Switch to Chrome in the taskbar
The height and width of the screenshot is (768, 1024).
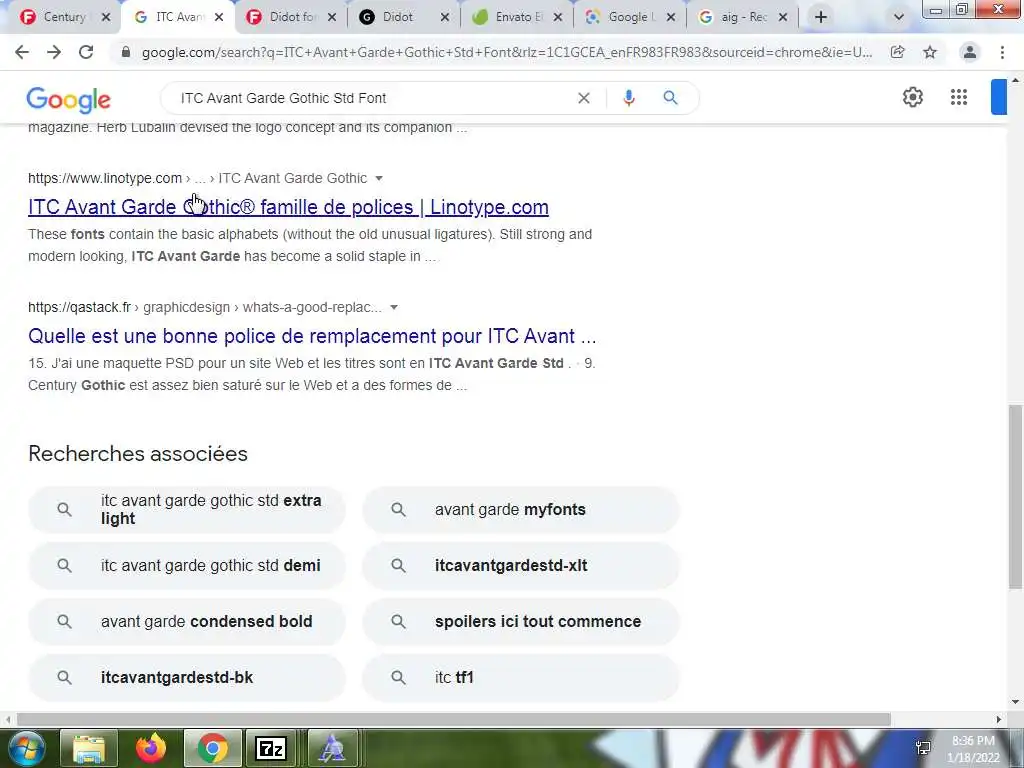pos(212,748)
